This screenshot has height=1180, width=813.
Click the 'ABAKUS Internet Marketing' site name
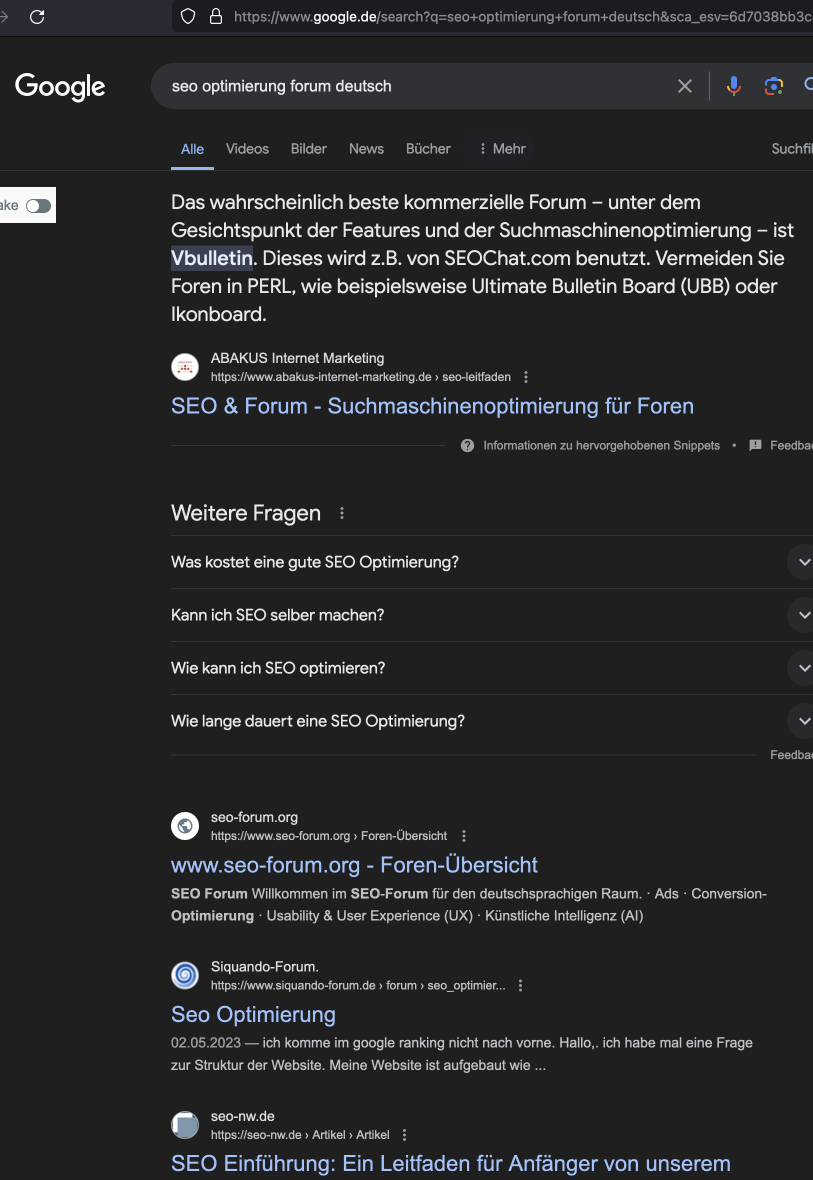point(297,358)
